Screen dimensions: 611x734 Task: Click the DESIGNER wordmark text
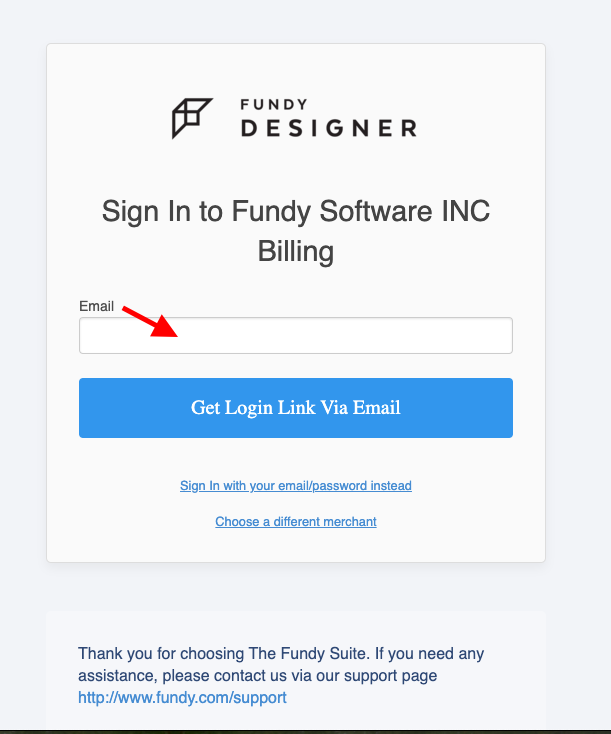[x=329, y=128]
